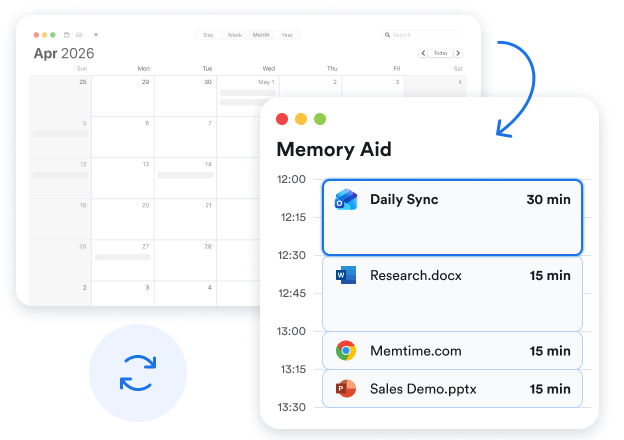Close the Memory Aid window with red button

282,119
